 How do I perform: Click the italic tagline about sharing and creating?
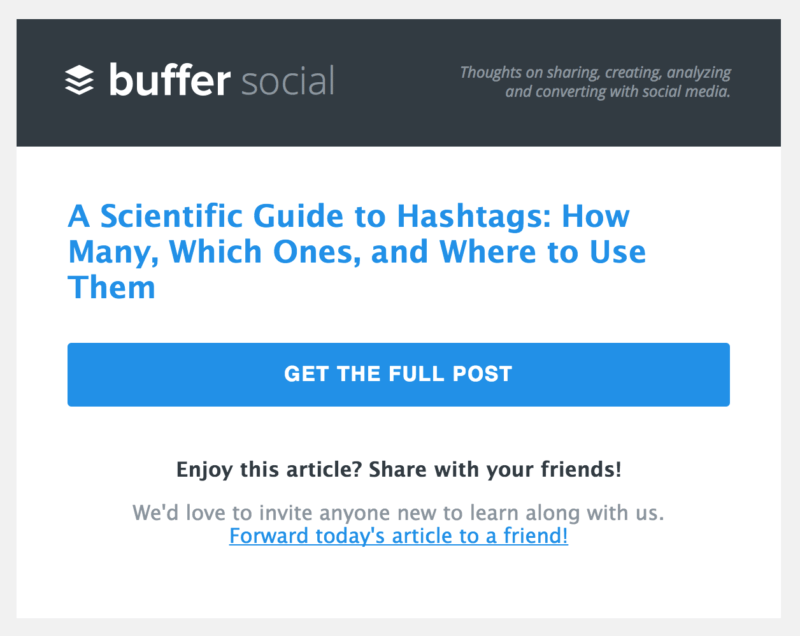594,81
